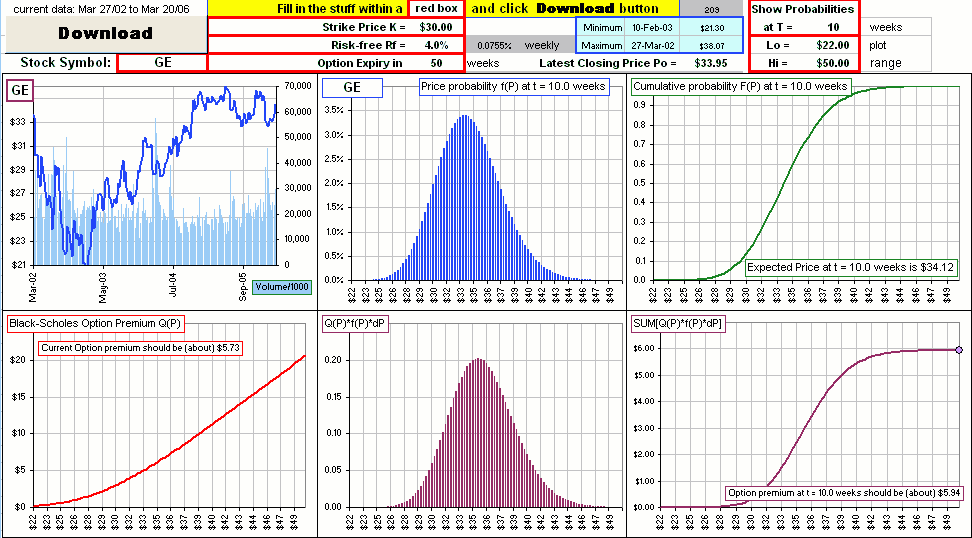Viewport: 972px width, 538px height.
Task: Click the 0.9 axis label on the cumulative chart
Action: tap(640, 105)
